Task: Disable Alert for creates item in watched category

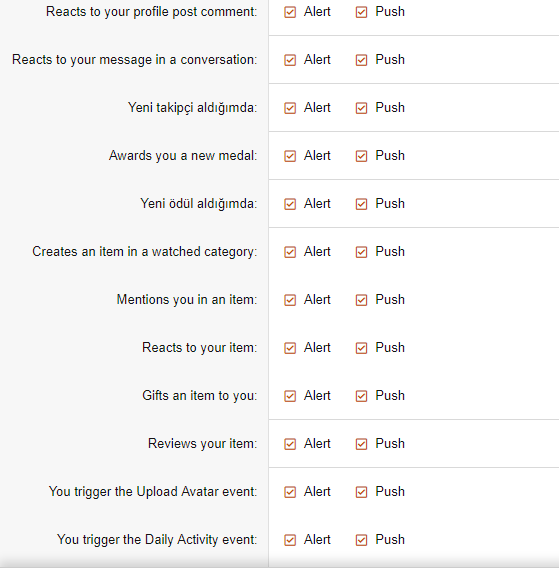Action: [x=290, y=252]
